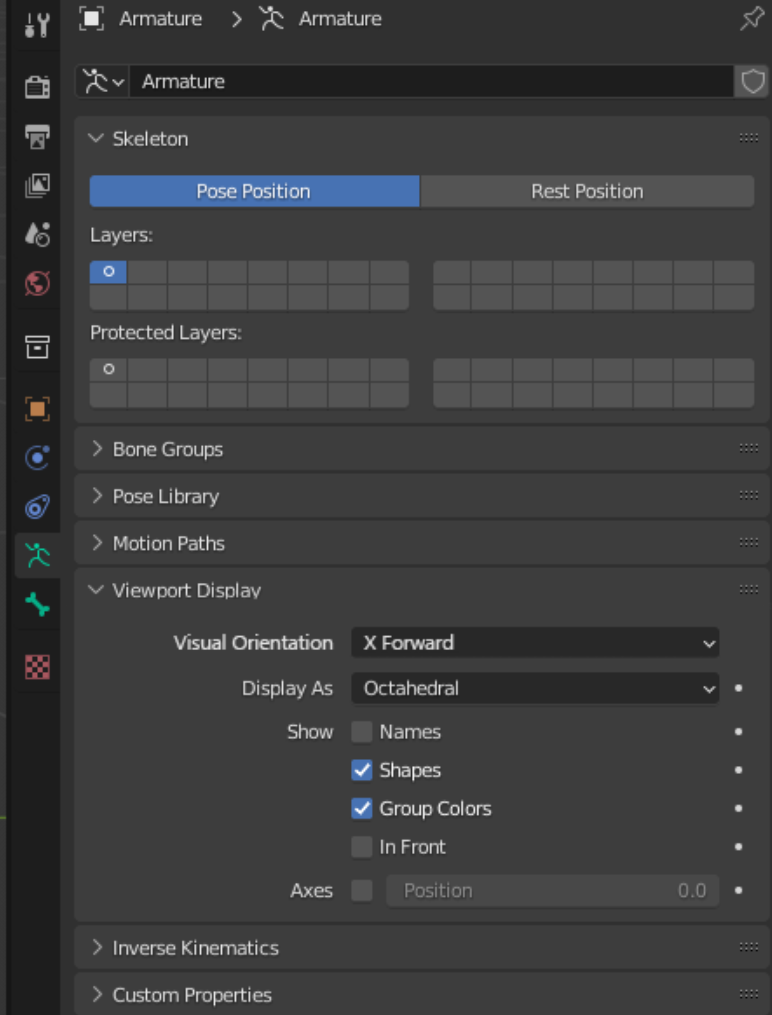
Task: Toggle the first protected layer
Action: coord(108,370)
